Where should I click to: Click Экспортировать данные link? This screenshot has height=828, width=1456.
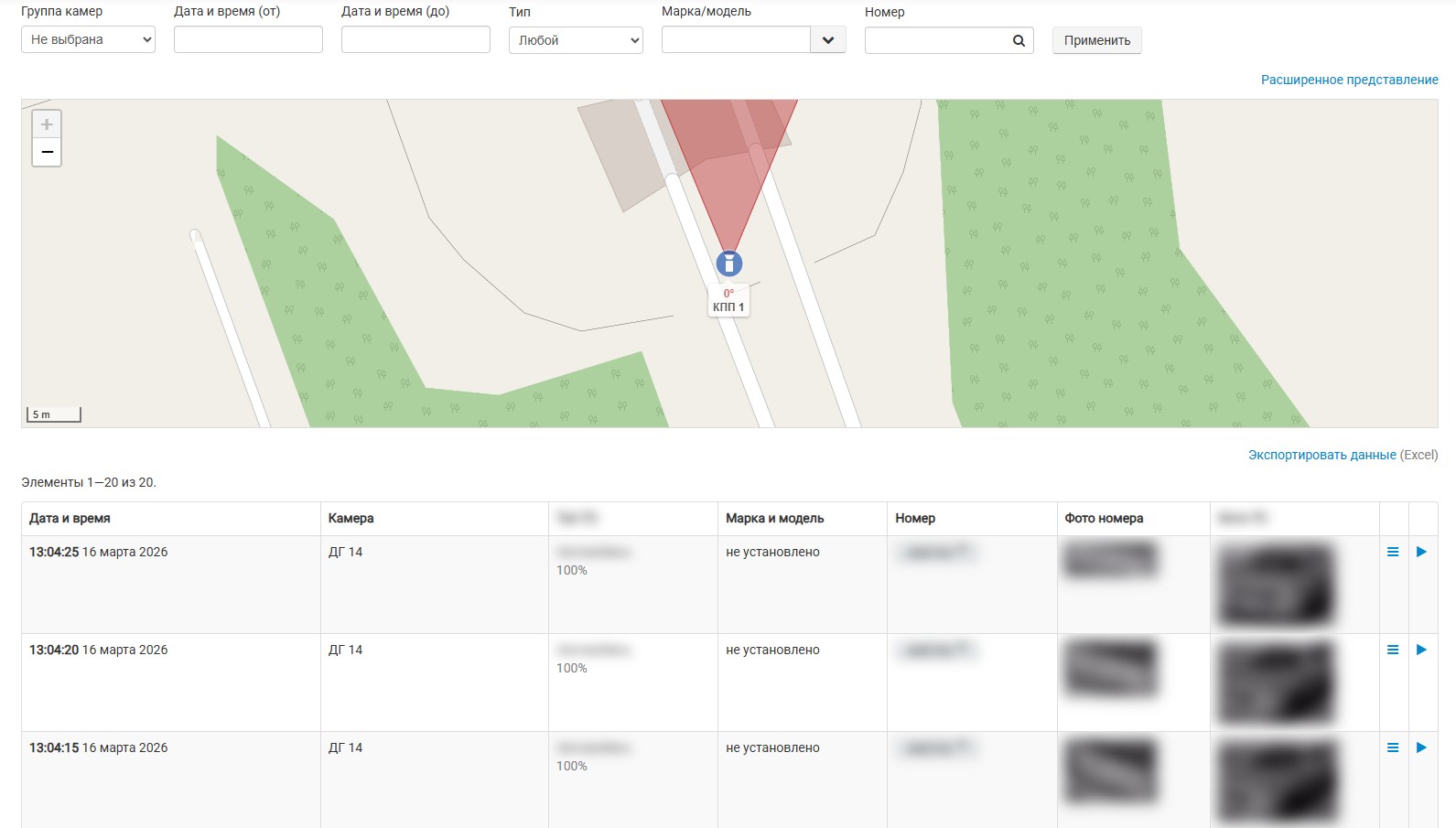1321,455
